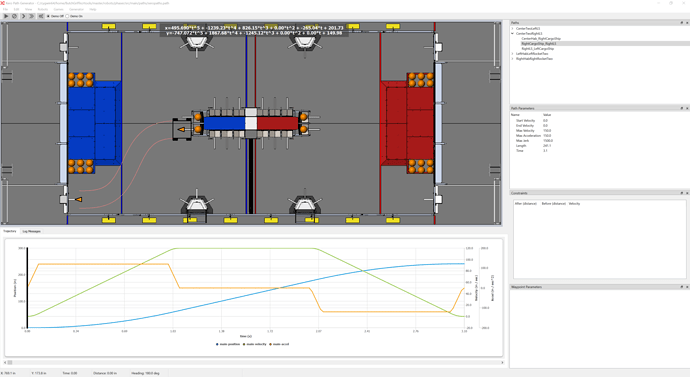Click the double chevron fast-forward icon
Image resolution: width=690 pixels, height=377 pixels.
(31, 16)
